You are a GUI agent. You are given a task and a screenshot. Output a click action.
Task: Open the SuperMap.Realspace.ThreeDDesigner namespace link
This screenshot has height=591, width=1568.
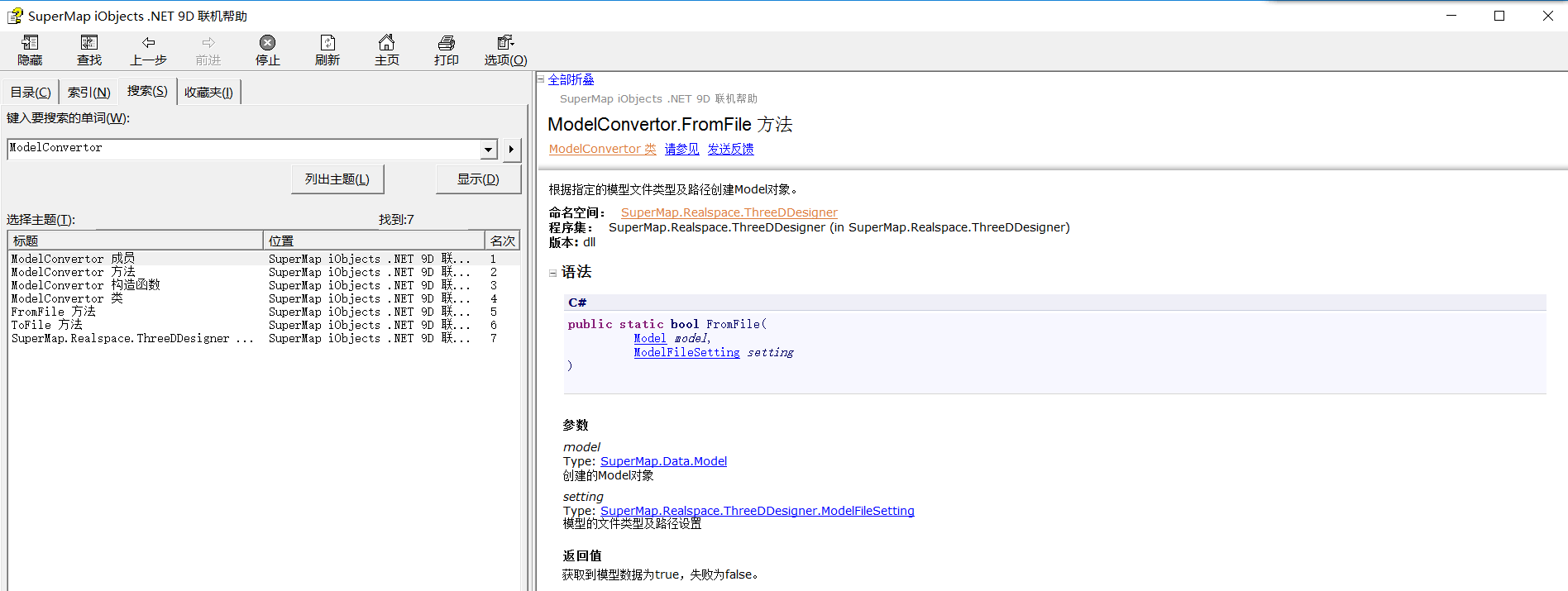729,212
